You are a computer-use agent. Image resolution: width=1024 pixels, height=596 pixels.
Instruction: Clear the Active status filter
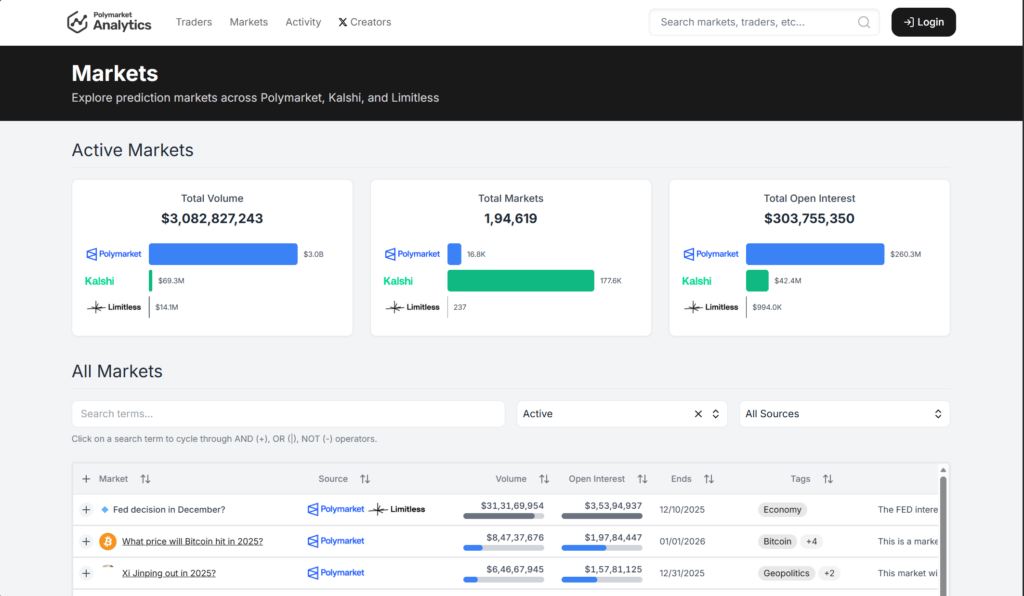coord(698,414)
